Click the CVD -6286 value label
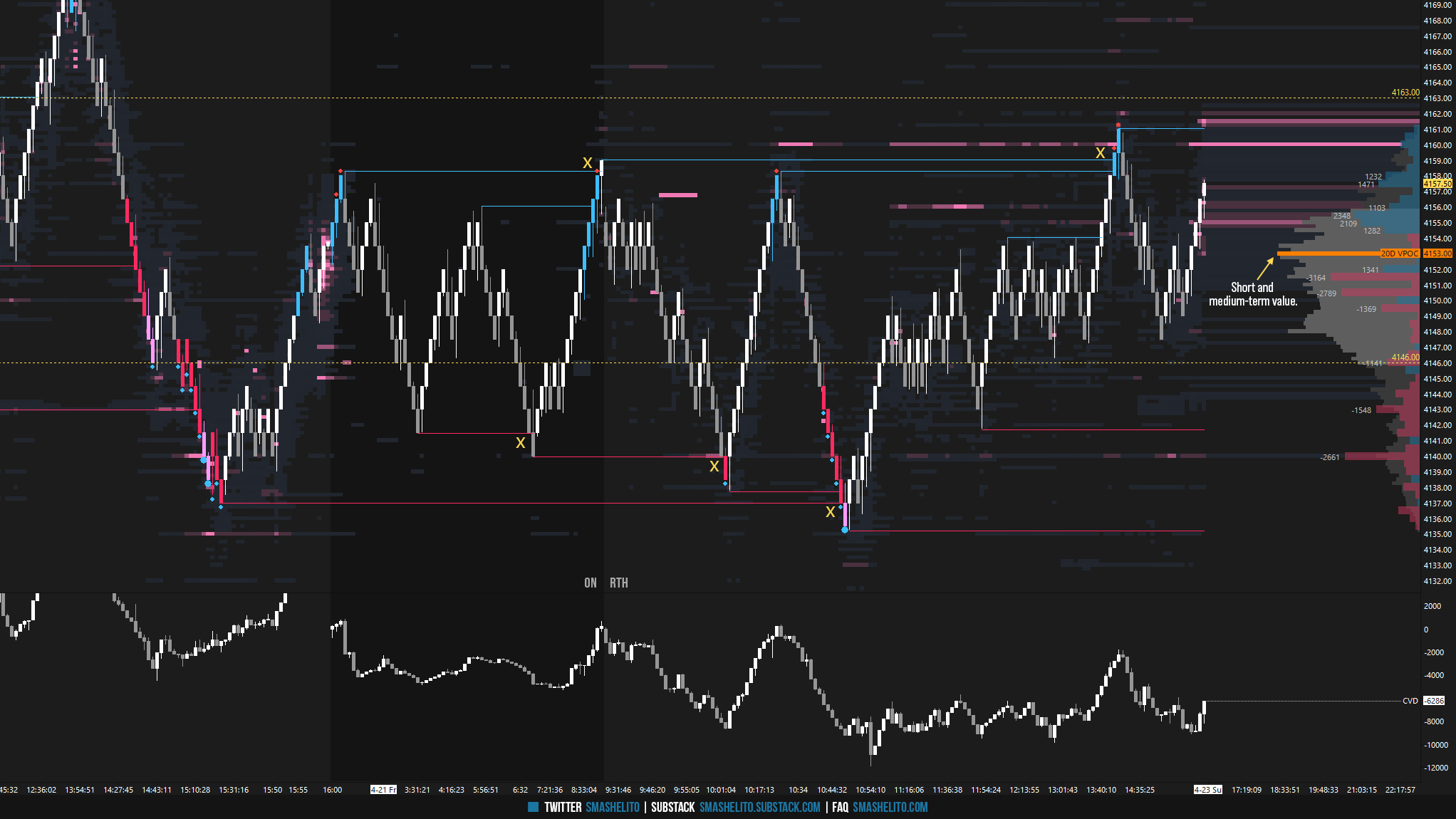This screenshot has height=819, width=1456. 1433,701
